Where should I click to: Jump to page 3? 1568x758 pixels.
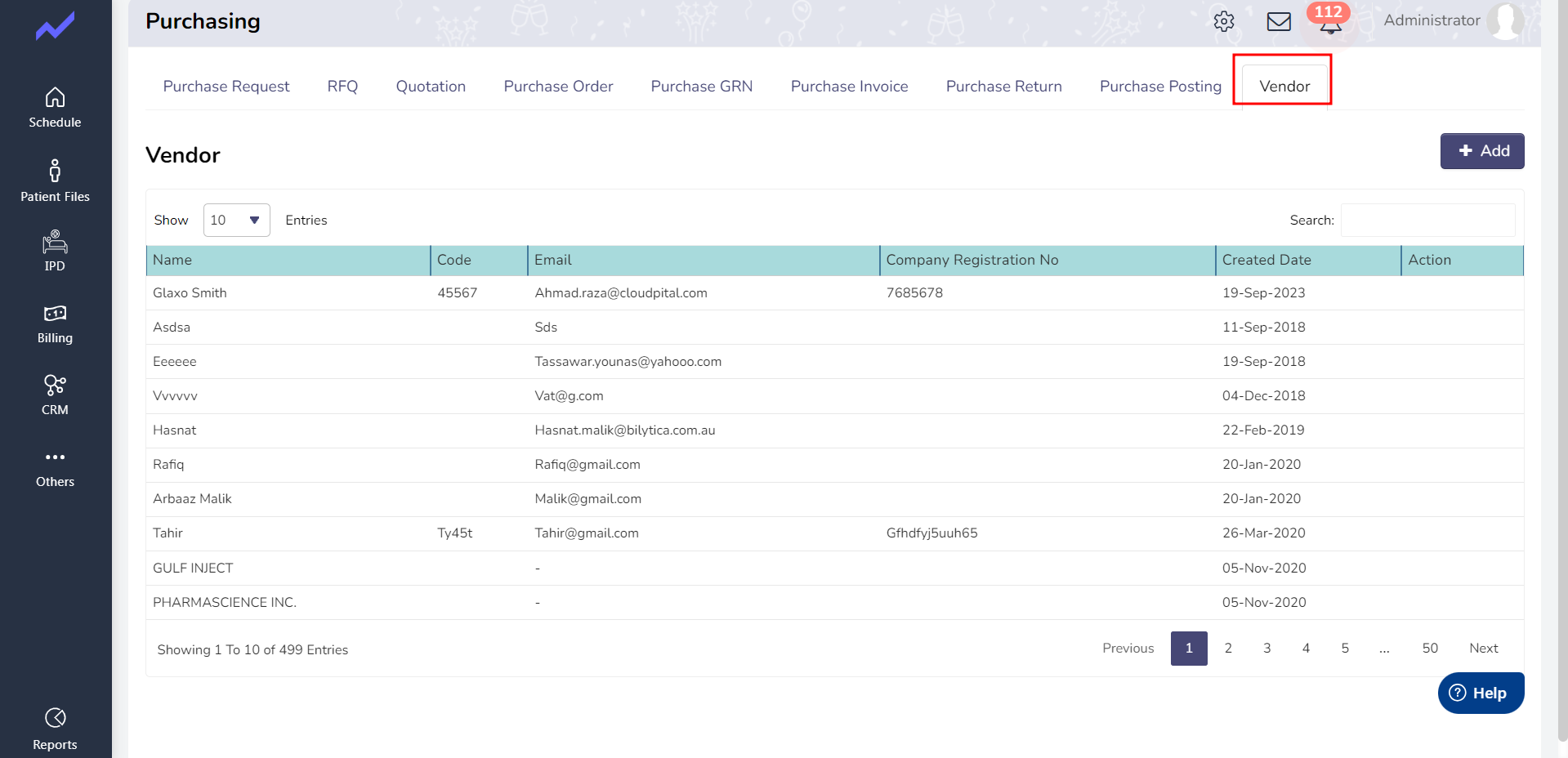[x=1266, y=649]
